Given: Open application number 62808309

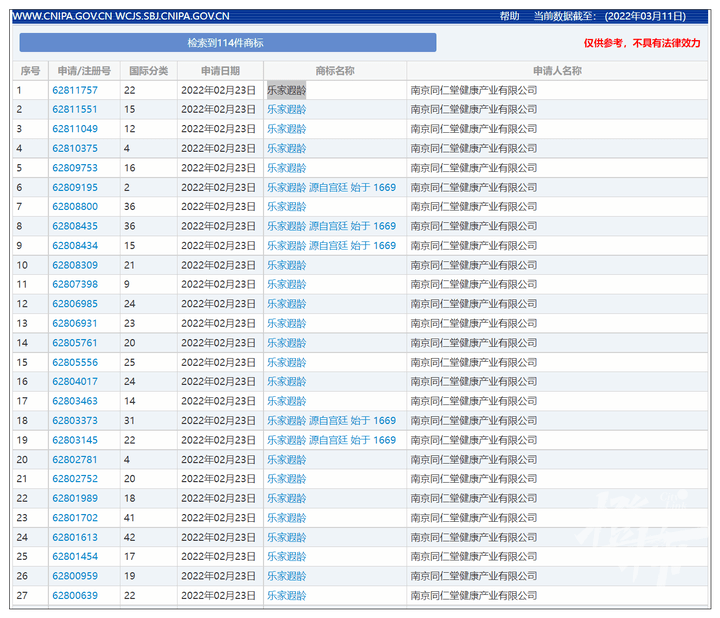Looking at the screenshot, I should pyautogui.click(x=75, y=265).
